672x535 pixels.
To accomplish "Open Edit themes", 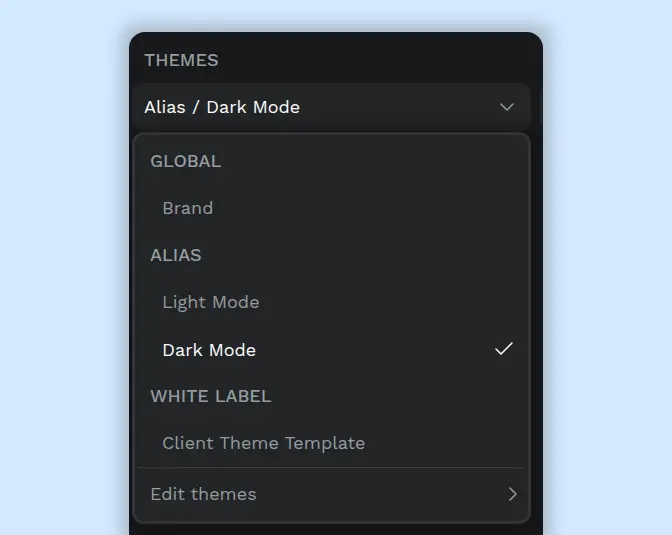I will click(204, 494).
